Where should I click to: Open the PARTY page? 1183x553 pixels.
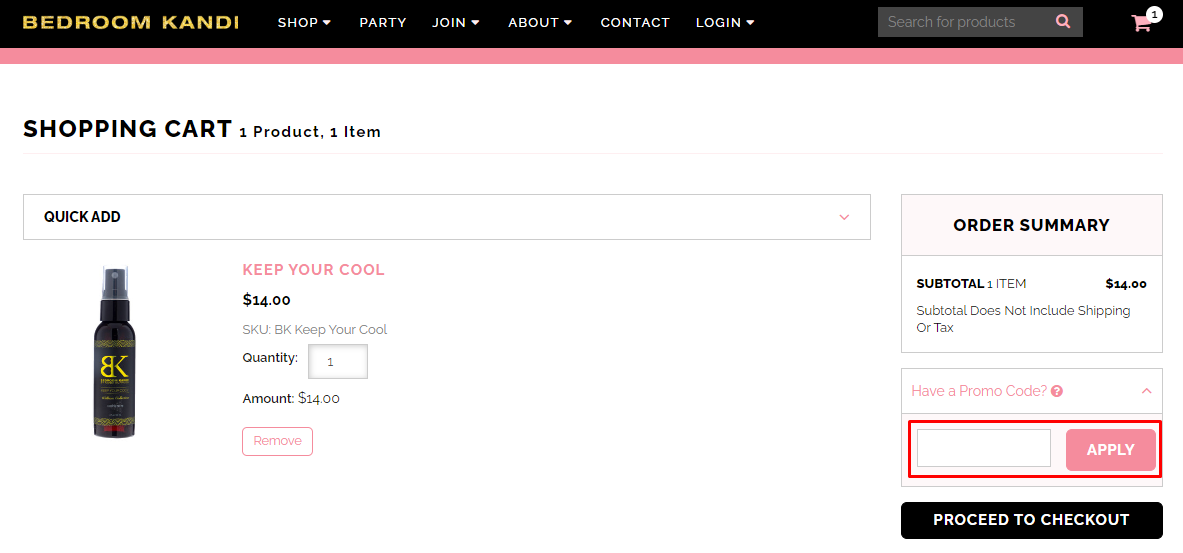click(x=383, y=23)
